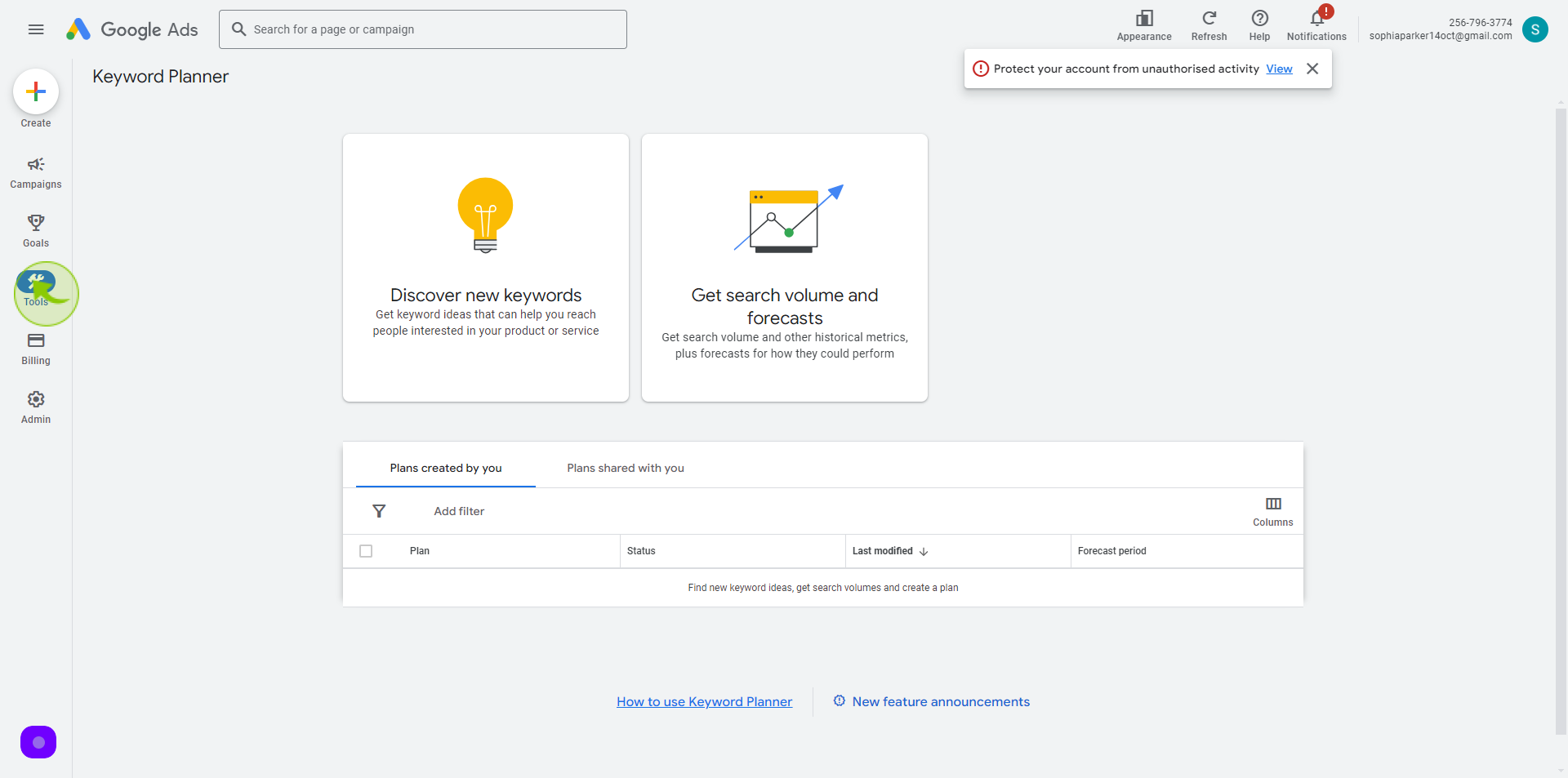Open Tools in the sidebar
The height and width of the screenshot is (778, 1568).
tap(36, 290)
